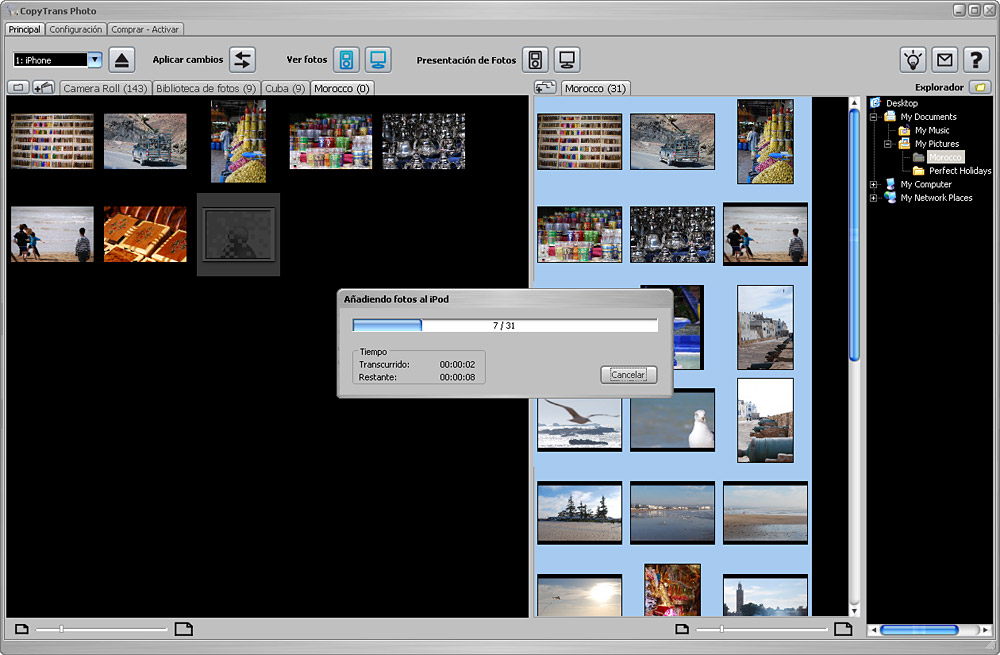Expand the My Computer tree node

point(874,184)
